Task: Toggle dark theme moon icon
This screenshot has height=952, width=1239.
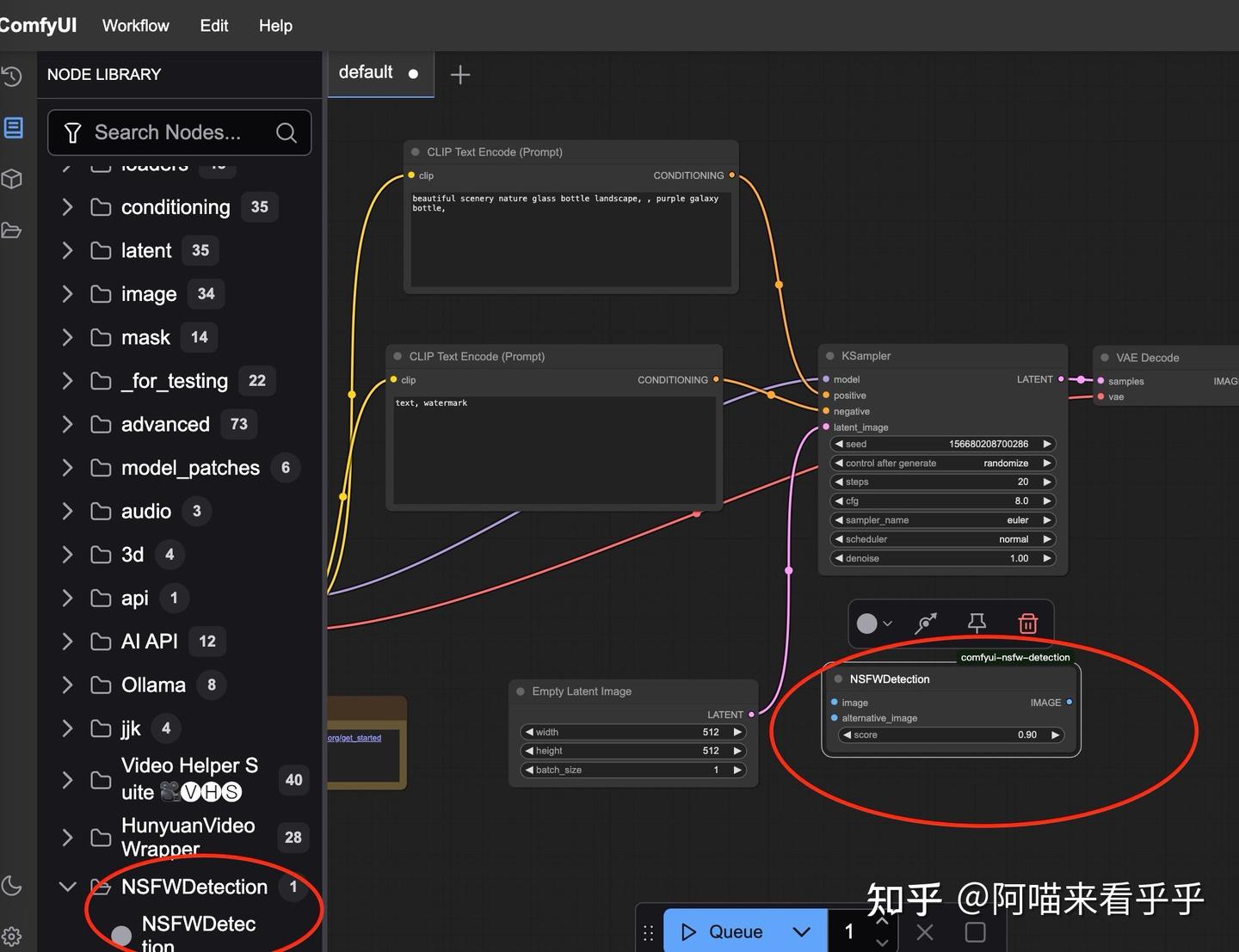Action: 12,885
